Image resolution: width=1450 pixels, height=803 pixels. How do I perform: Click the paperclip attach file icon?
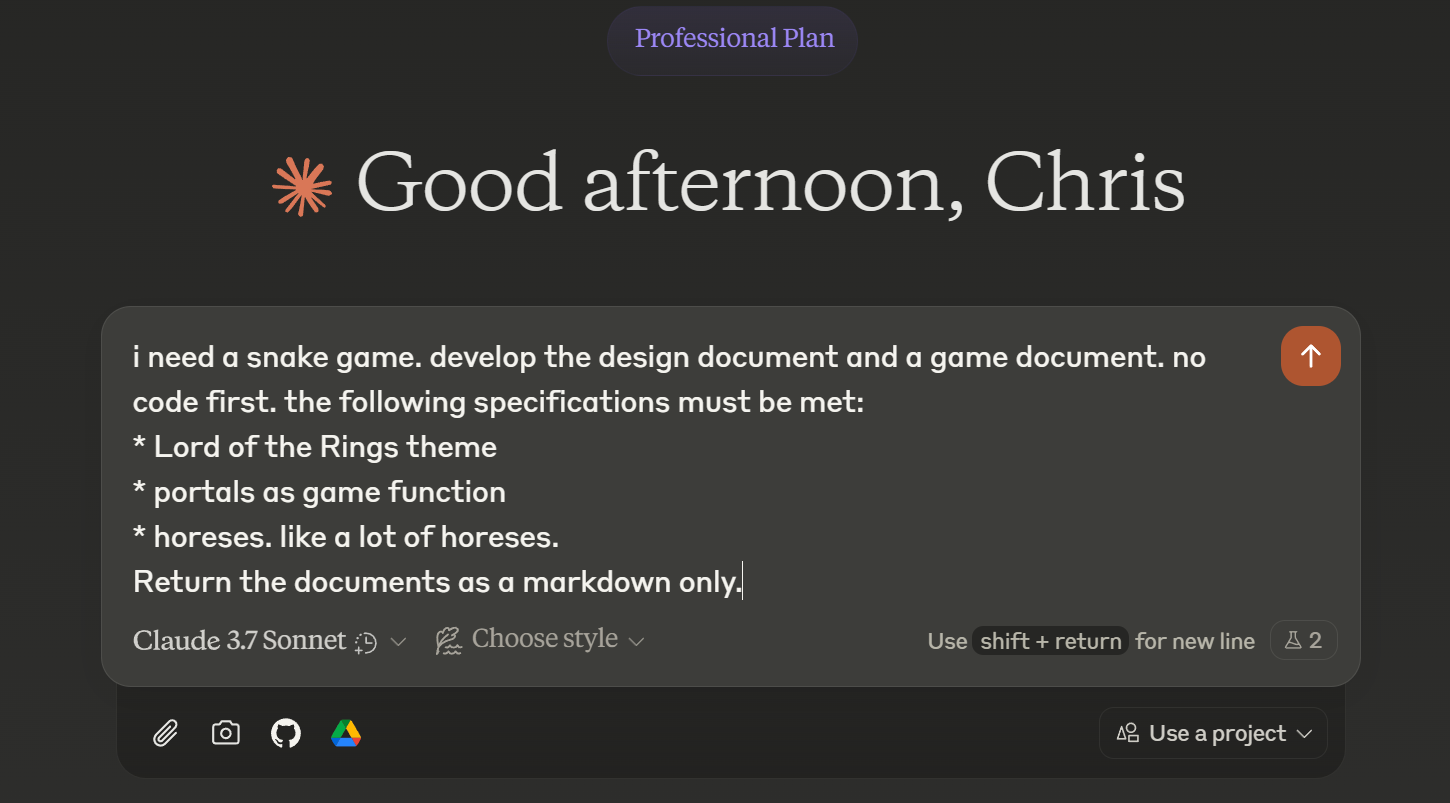coord(165,733)
